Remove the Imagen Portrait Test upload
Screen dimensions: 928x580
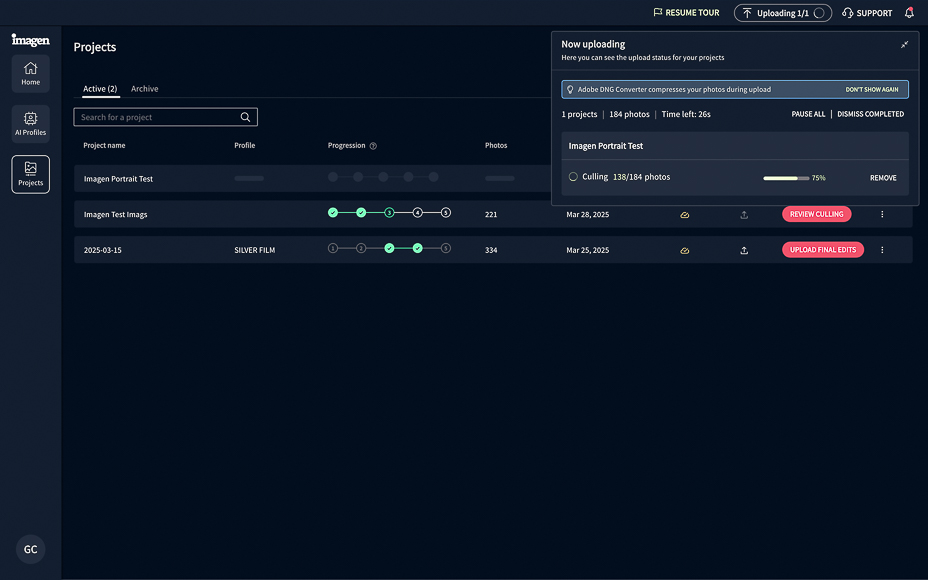click(883, 178)
